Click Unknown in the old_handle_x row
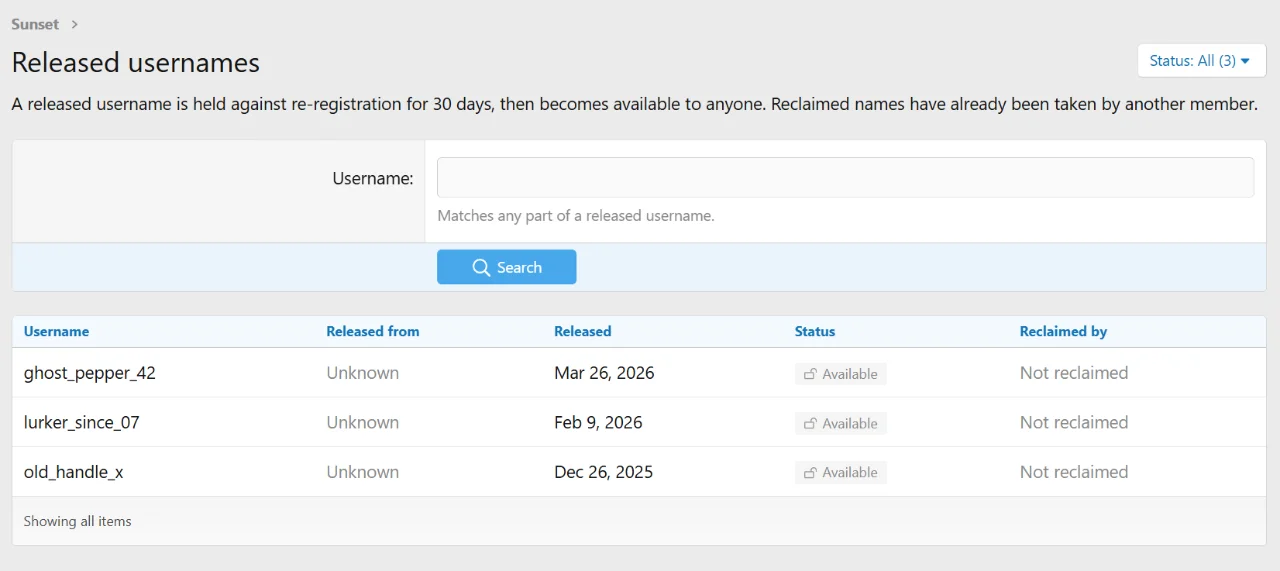The height and width of the screenshot is (571, 1280). [363, 472]
